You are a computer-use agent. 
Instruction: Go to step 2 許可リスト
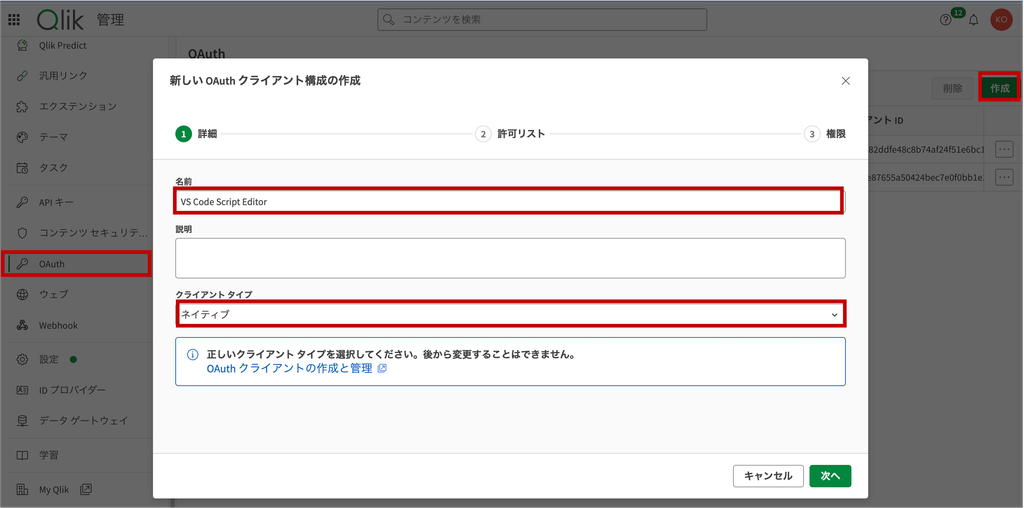[510, 135]
